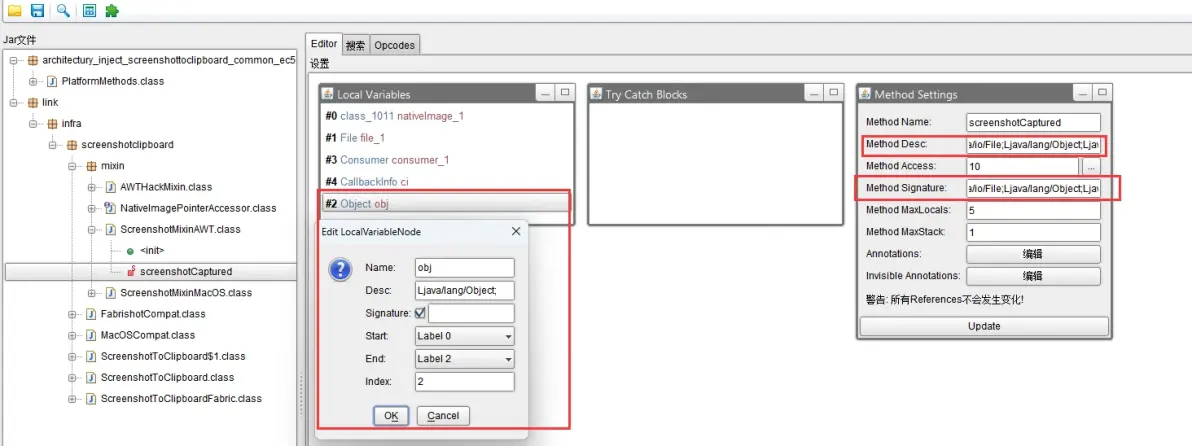The image size is (1192, 446).
Task: Select the mixin package icon
Action: click(x=91, y=166)
